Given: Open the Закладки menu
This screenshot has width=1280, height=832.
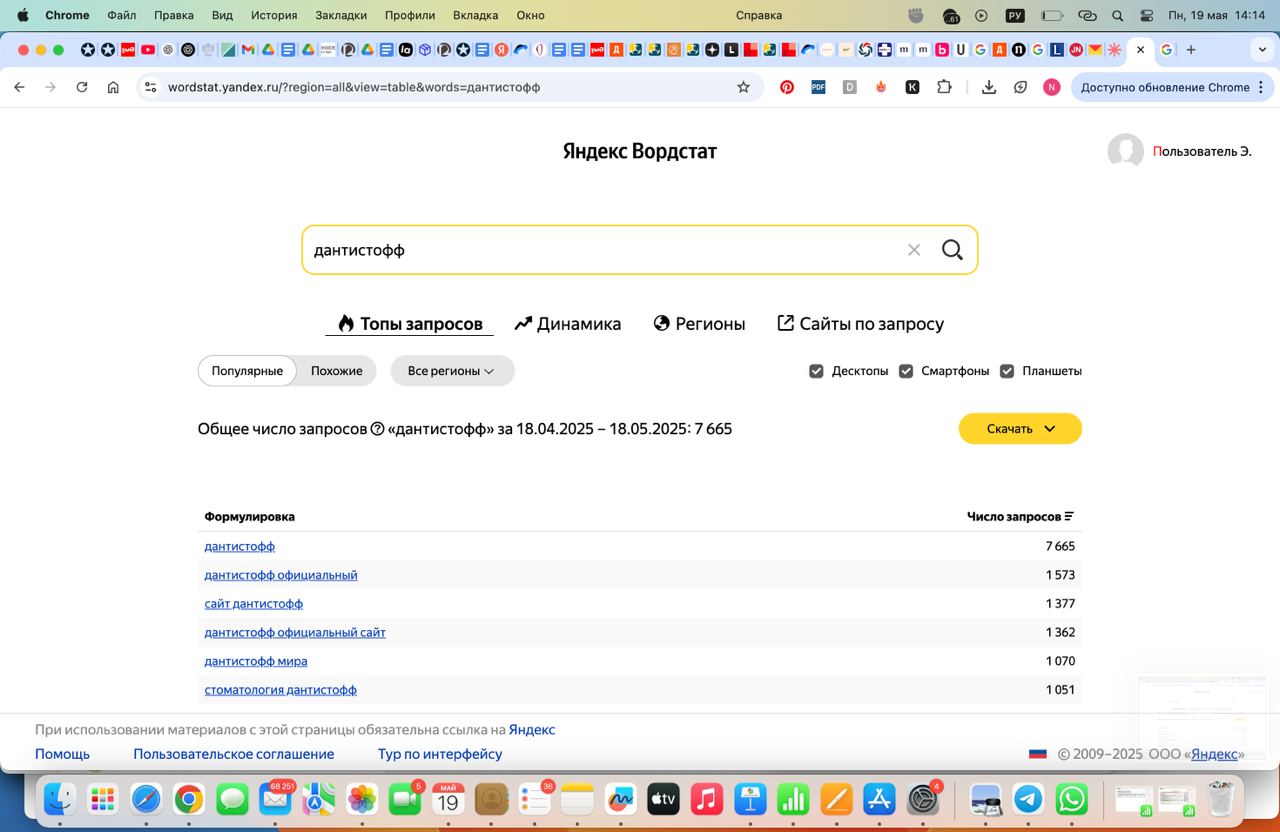Looking at the screenshot, I should 341,15.
